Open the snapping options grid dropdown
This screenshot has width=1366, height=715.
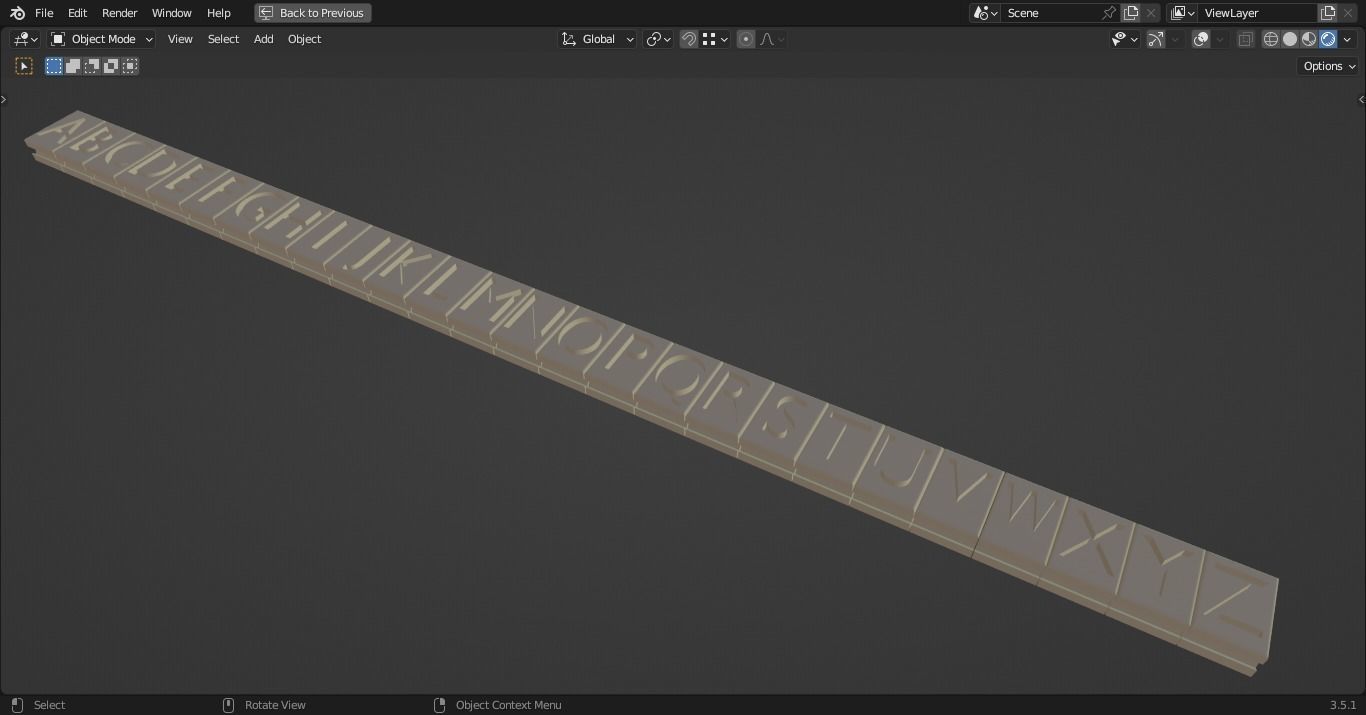click(714, 39)
